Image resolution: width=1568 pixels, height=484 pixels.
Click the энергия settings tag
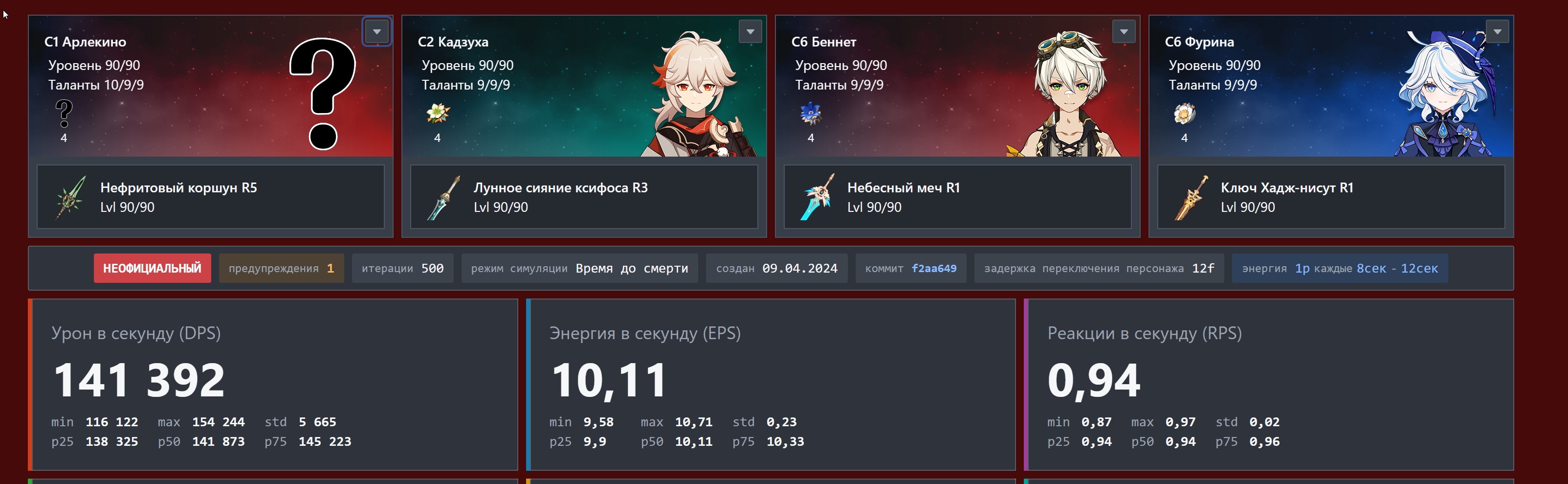1340,268
